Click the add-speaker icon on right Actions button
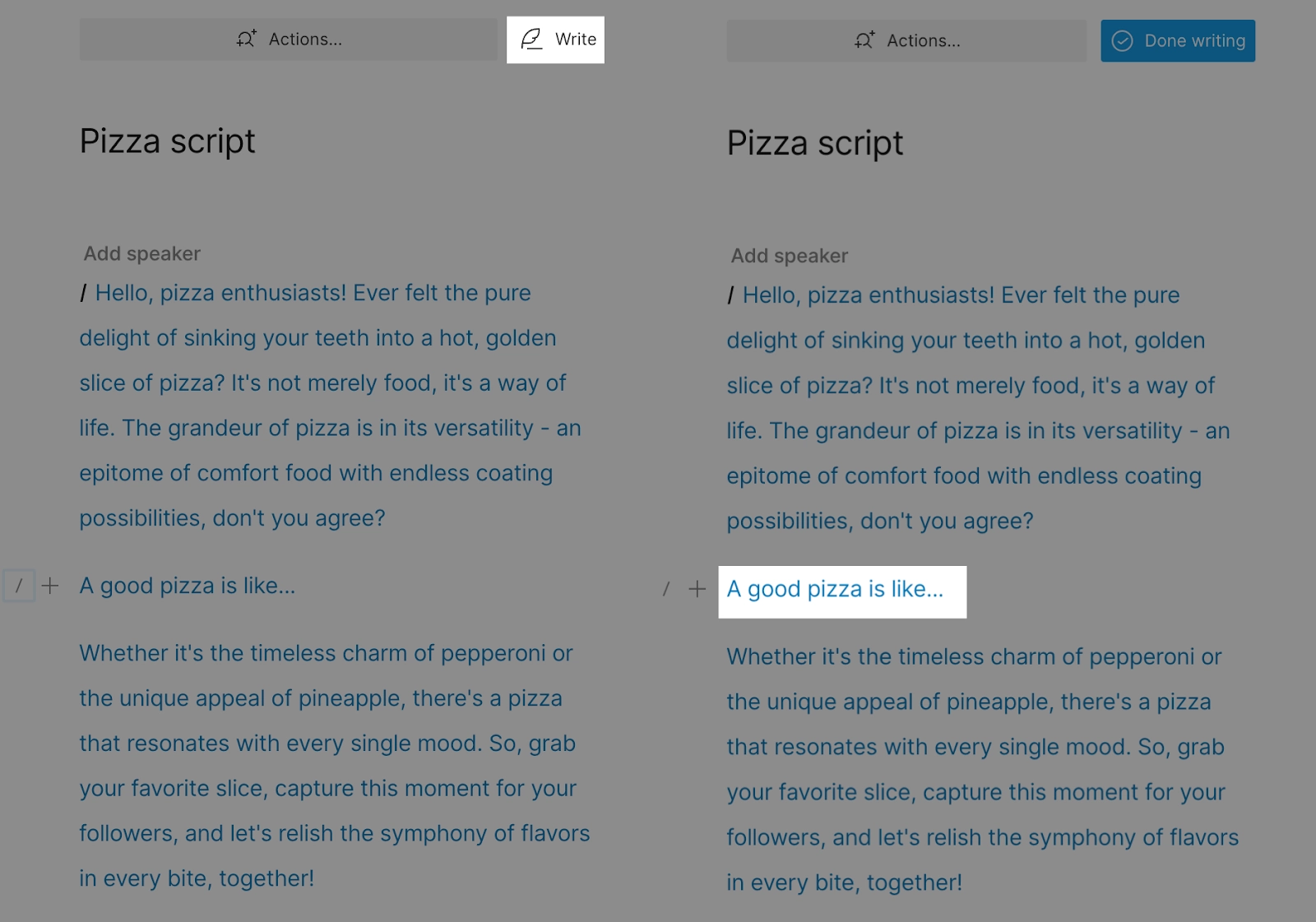The image size is (1316, 922). point(864,40)
